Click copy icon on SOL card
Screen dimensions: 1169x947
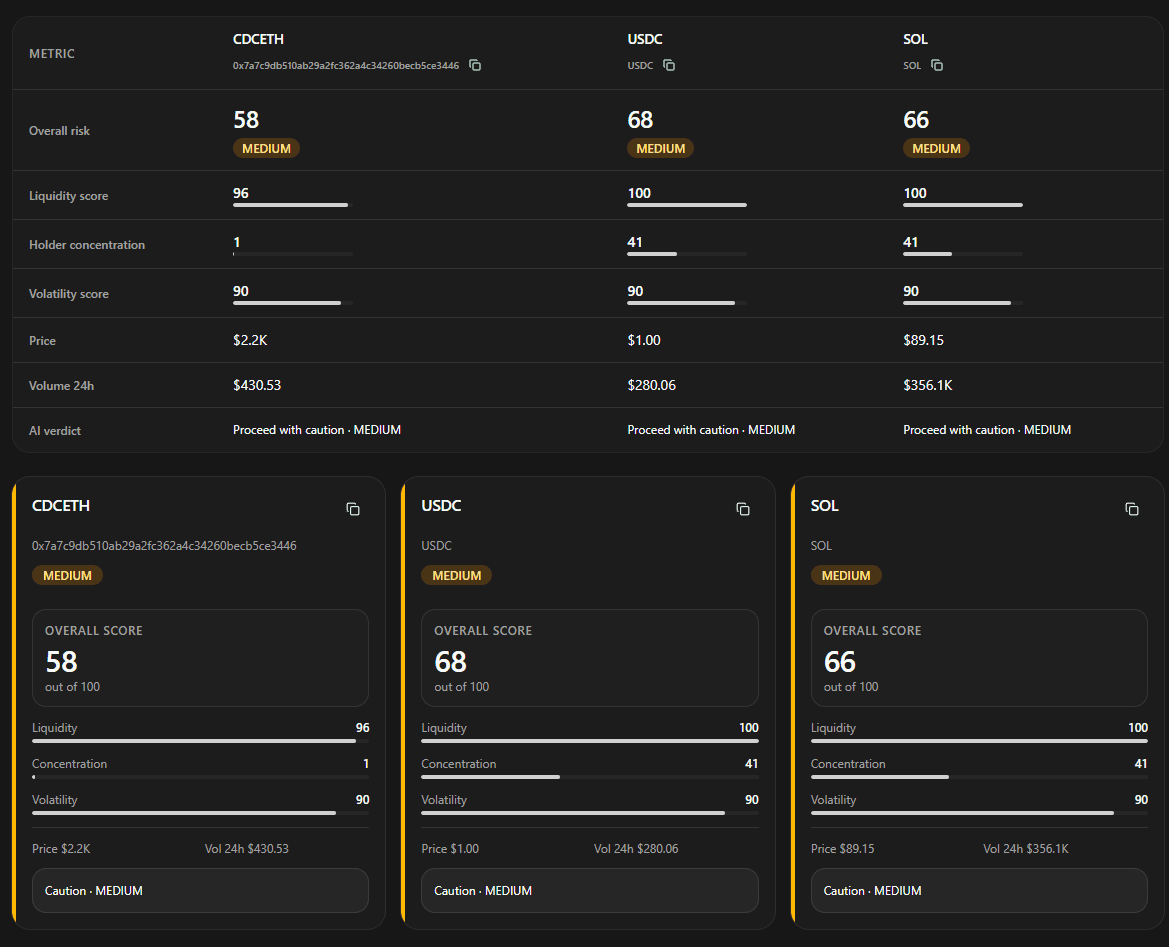pyautogui.click(x=1132, y=509)
